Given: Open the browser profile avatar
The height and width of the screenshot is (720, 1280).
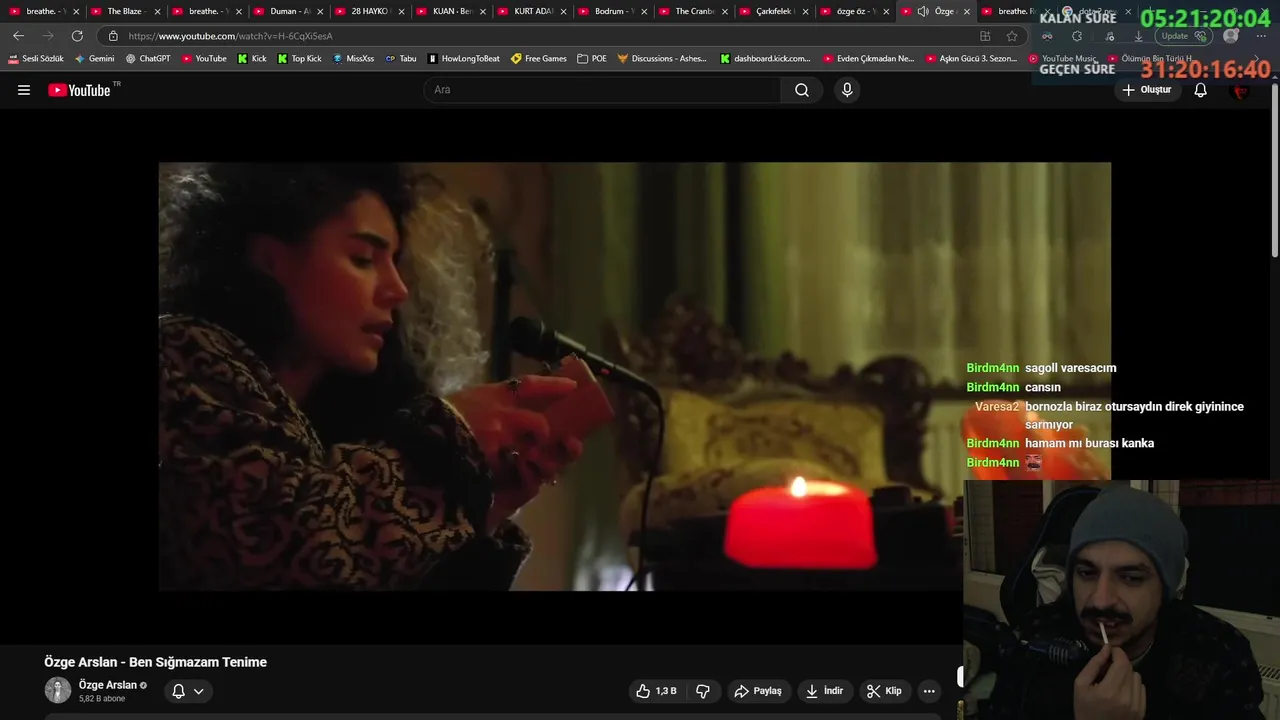Looking at the screenshot, I should (1231, 36).
